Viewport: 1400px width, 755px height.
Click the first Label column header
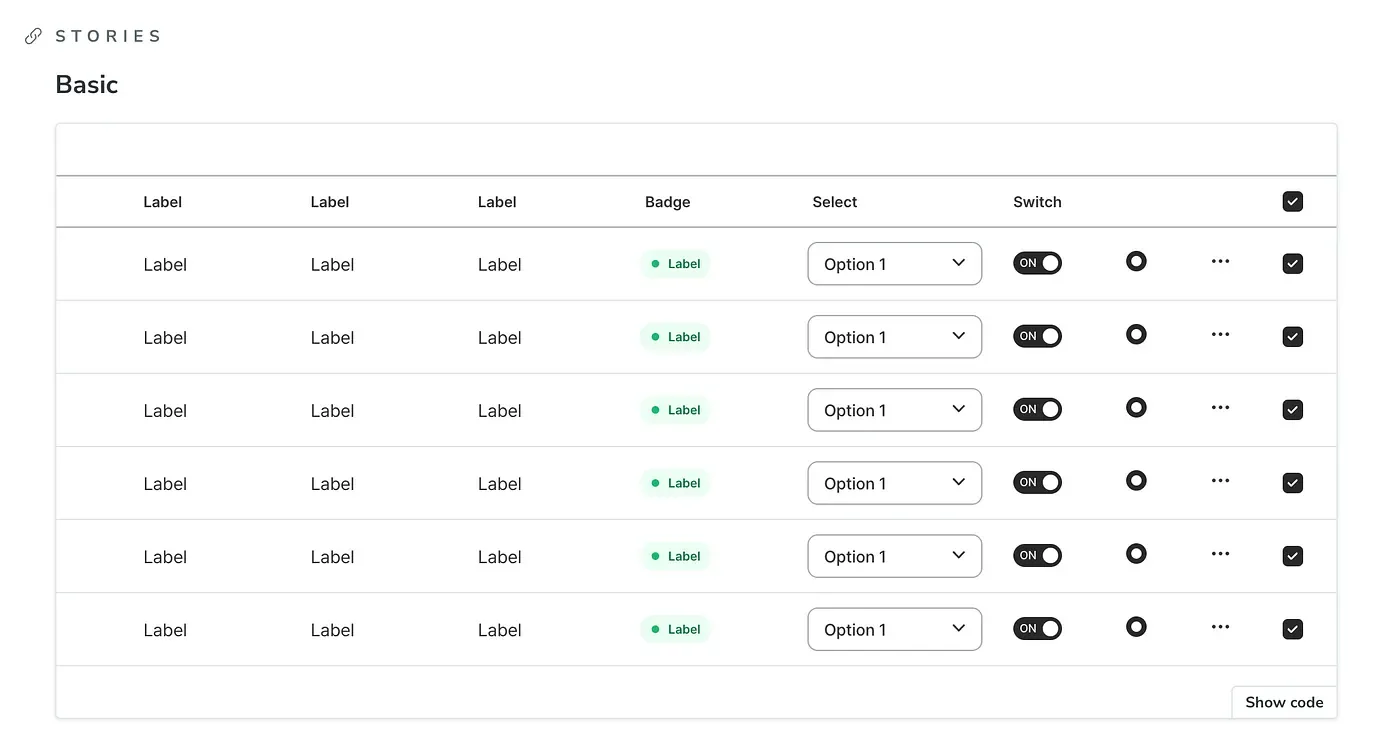tap(162, 202)
